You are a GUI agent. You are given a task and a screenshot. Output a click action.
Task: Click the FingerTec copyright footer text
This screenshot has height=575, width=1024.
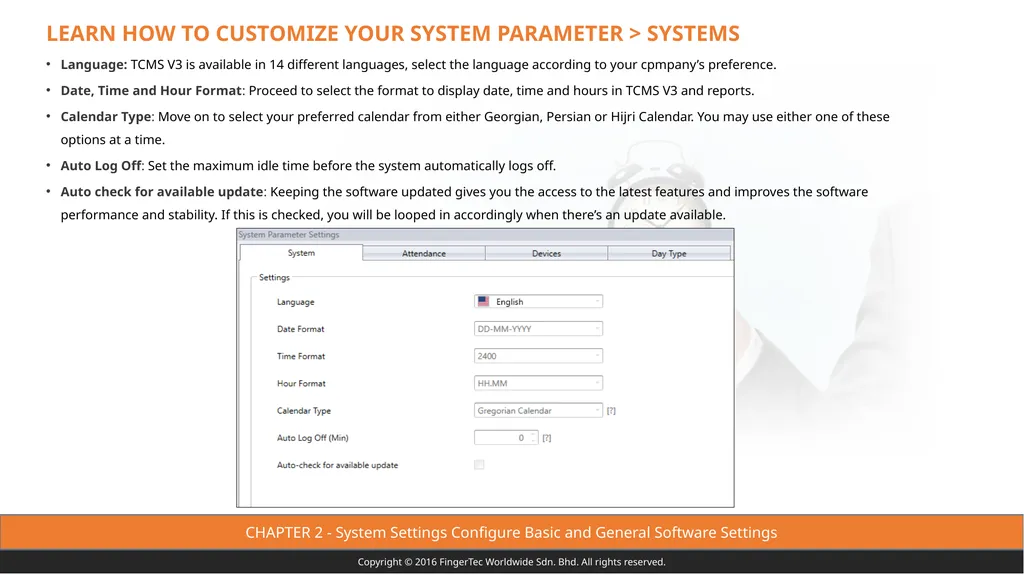pos(511,562)
